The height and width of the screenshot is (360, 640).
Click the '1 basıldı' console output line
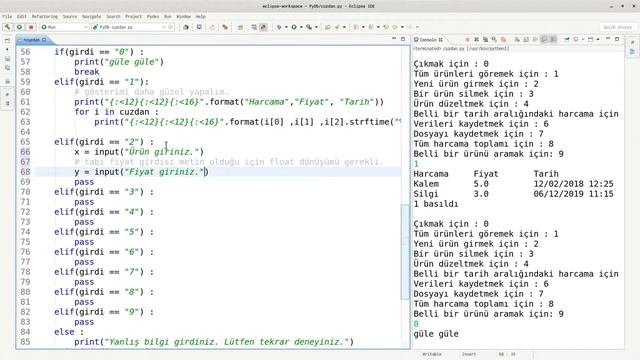point(436,204)
